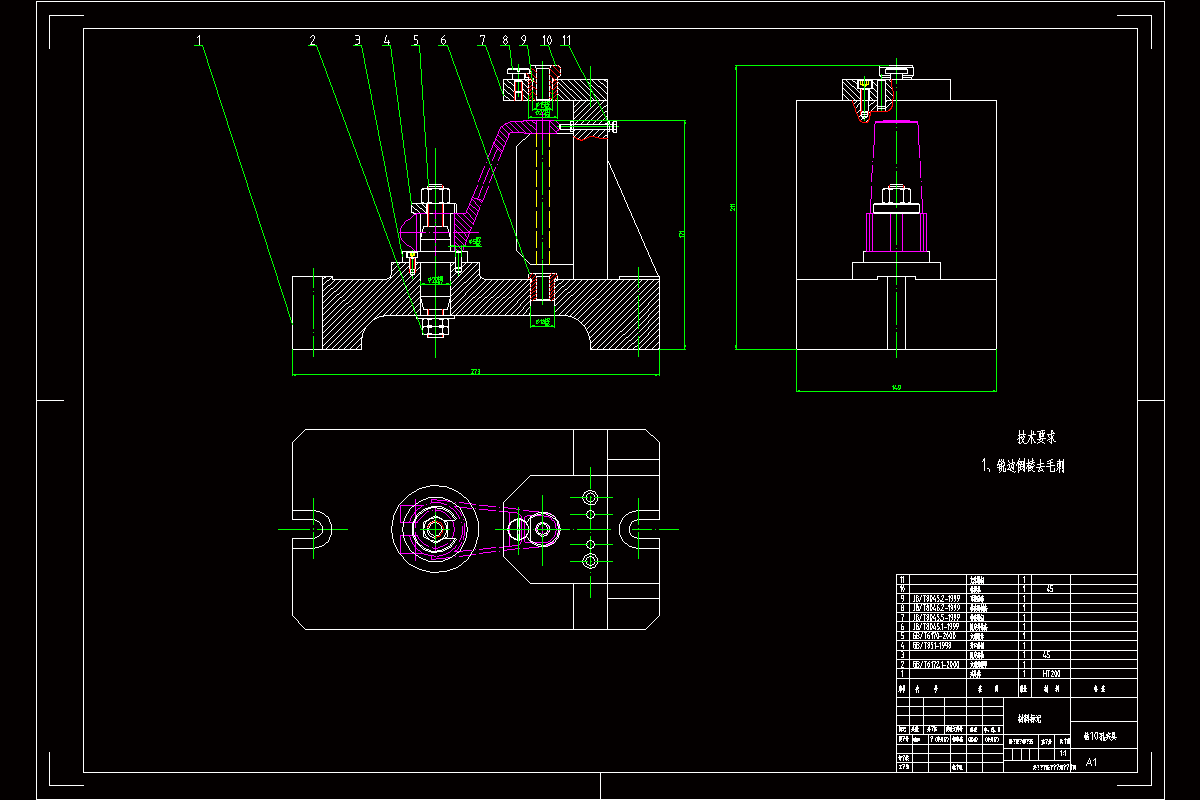This screenshot has width=1200, height=800.
Task: Select the JB/T standard cell in row 9
Action: coord(937,598)
